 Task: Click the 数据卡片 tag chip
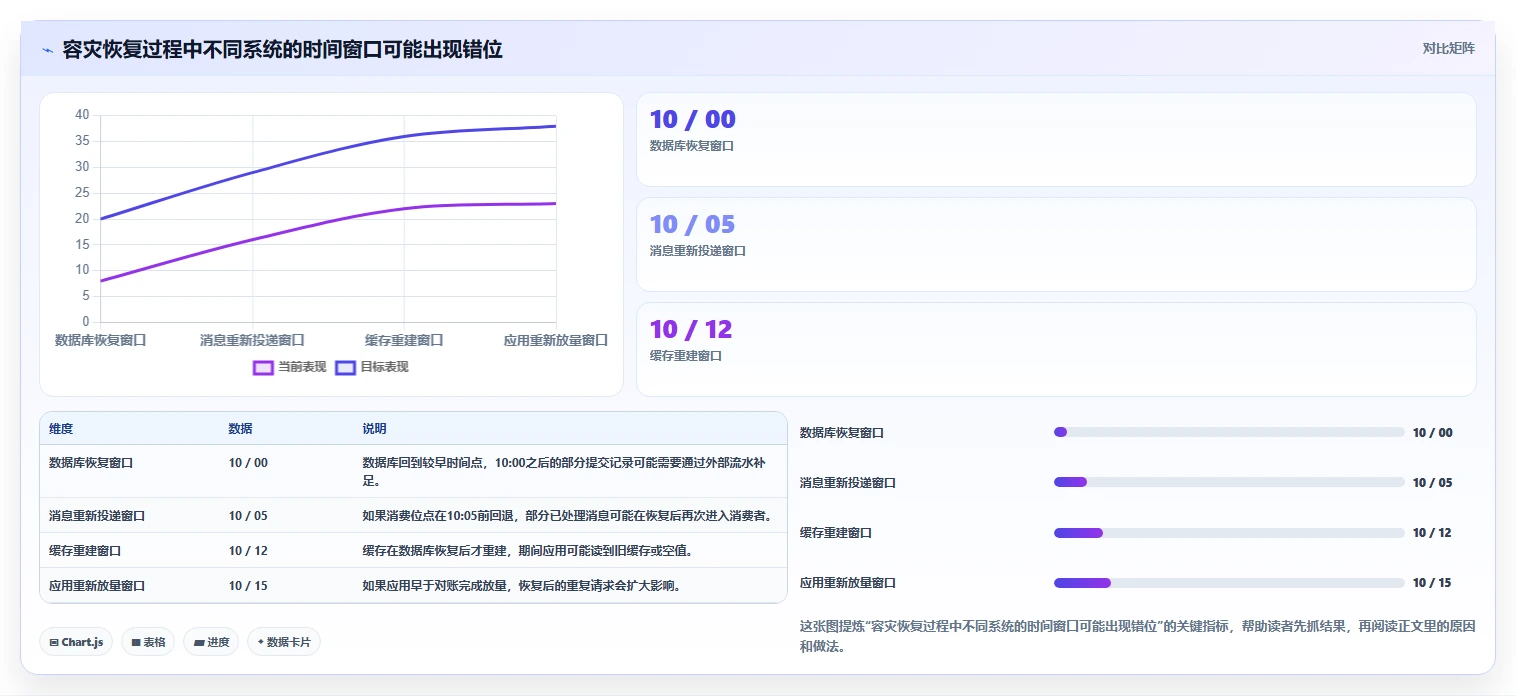pyautogui.click(x=283, y=642)
